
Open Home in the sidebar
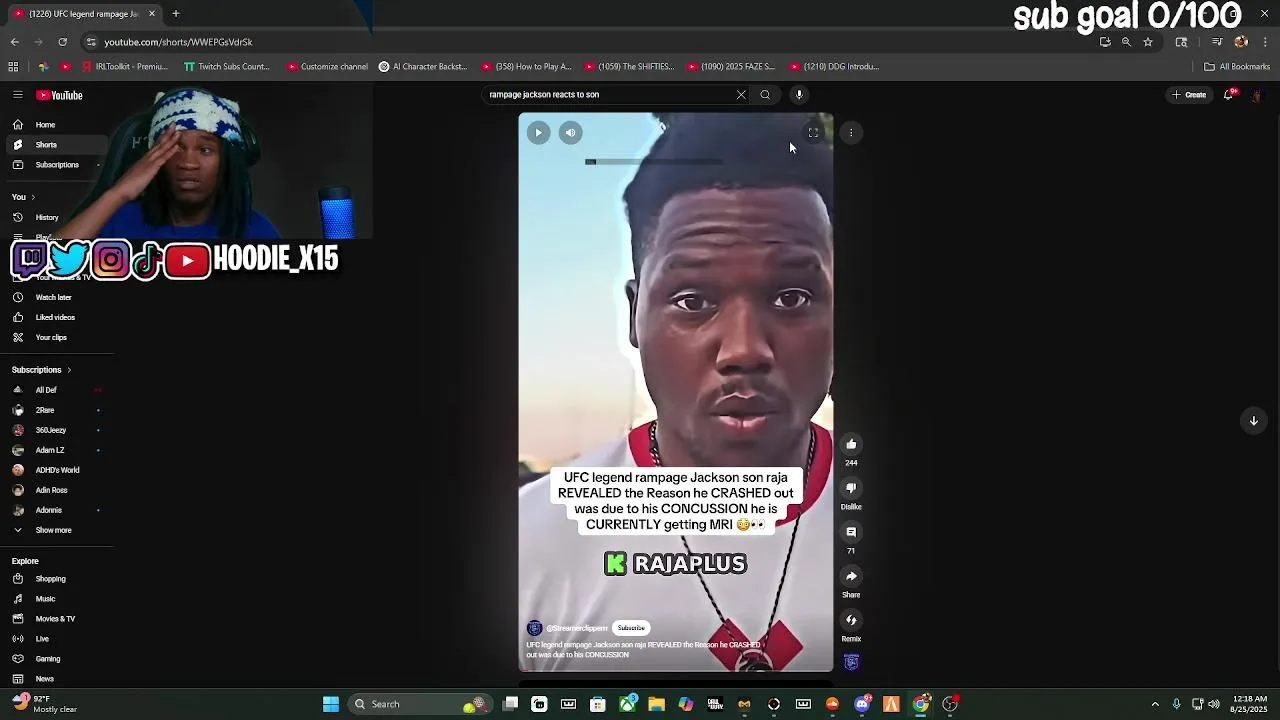point(55,125)
